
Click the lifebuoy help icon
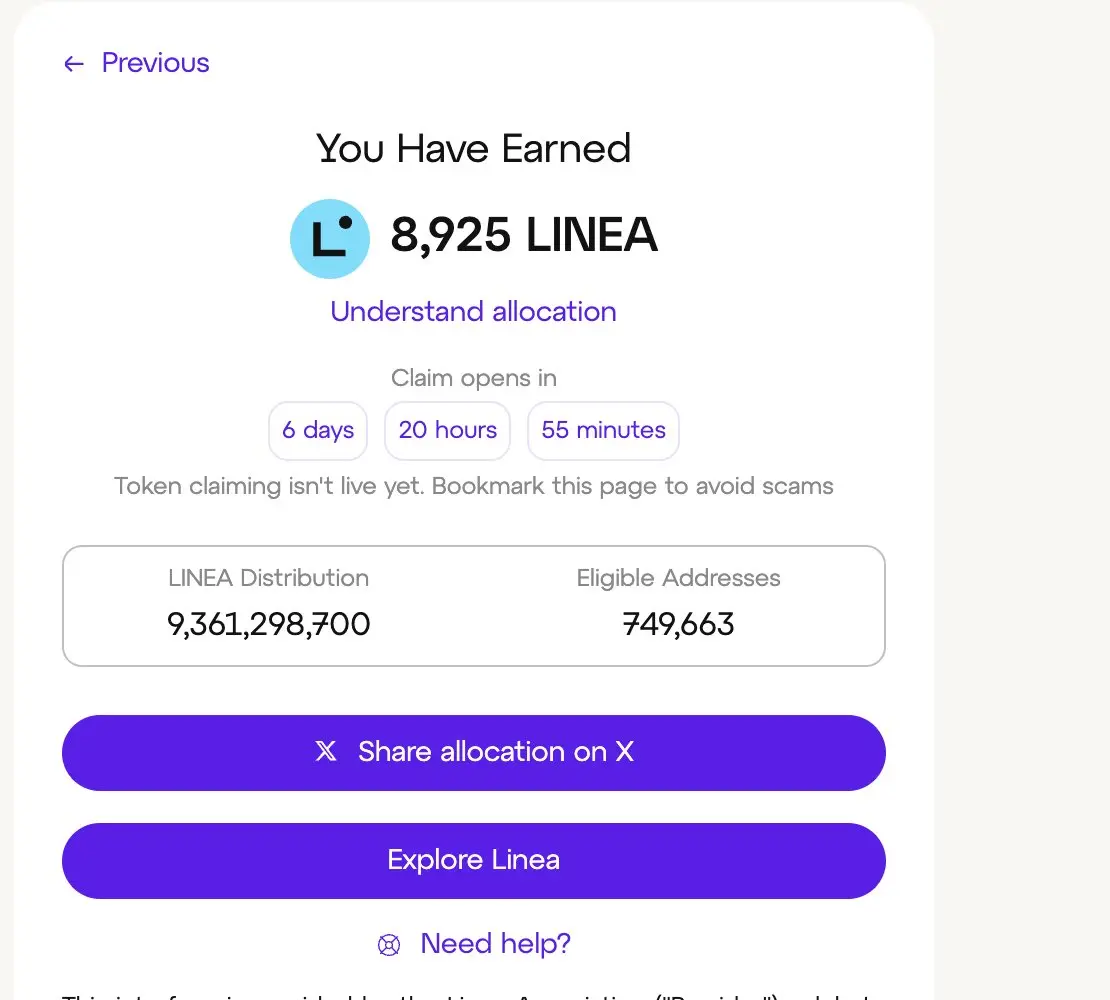tap(389, 945)
